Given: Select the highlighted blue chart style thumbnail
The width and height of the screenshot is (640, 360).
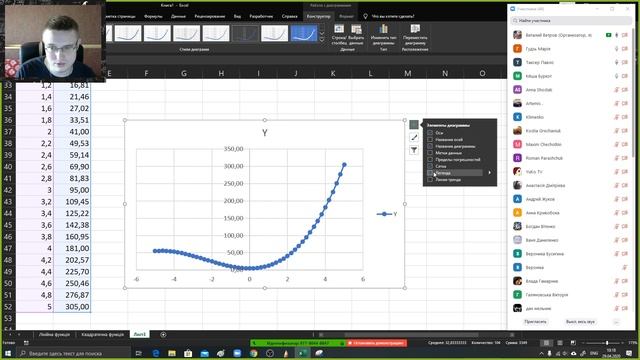Looking at the screenshot, I should click(304, 33).
